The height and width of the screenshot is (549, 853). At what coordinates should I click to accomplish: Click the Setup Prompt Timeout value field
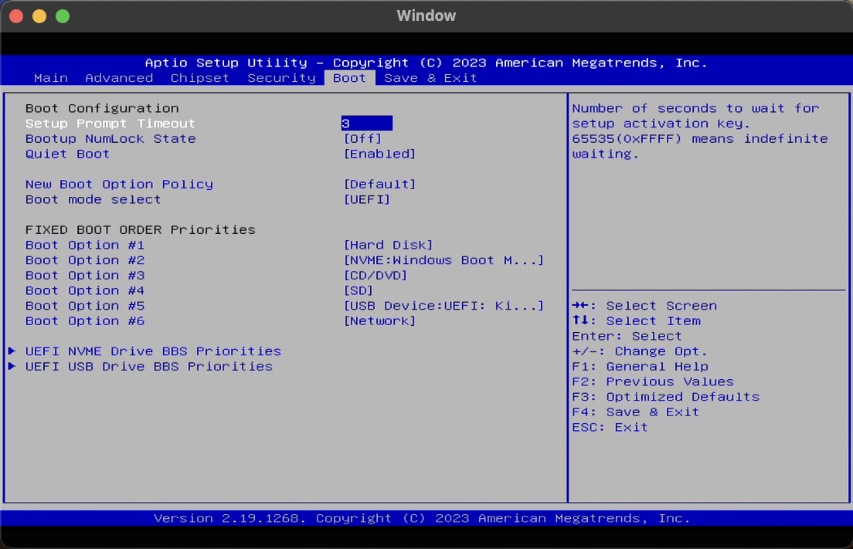pyautogui.click(x=367, y=124)
